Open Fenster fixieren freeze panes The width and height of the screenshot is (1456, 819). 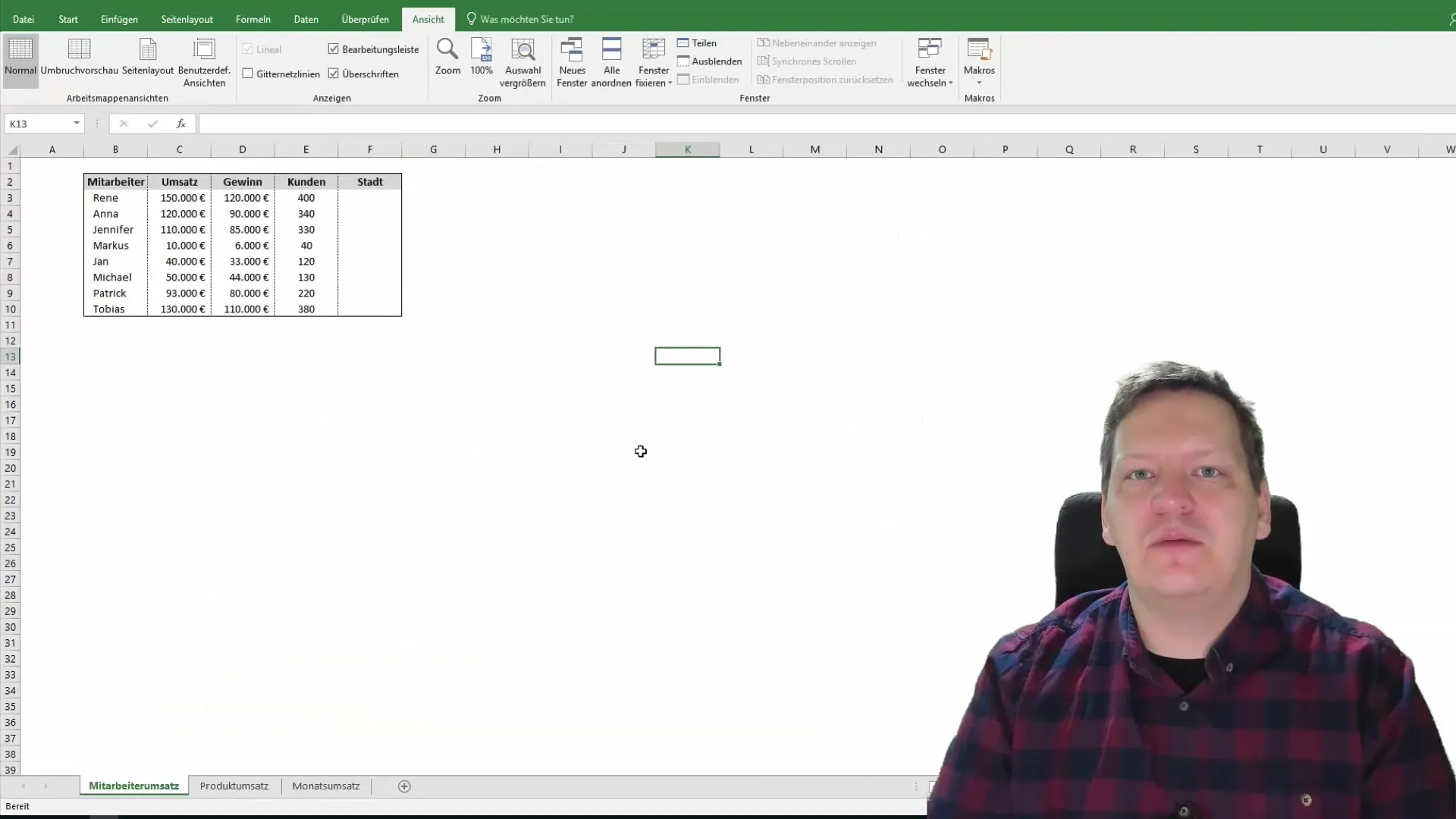[654, 62]
